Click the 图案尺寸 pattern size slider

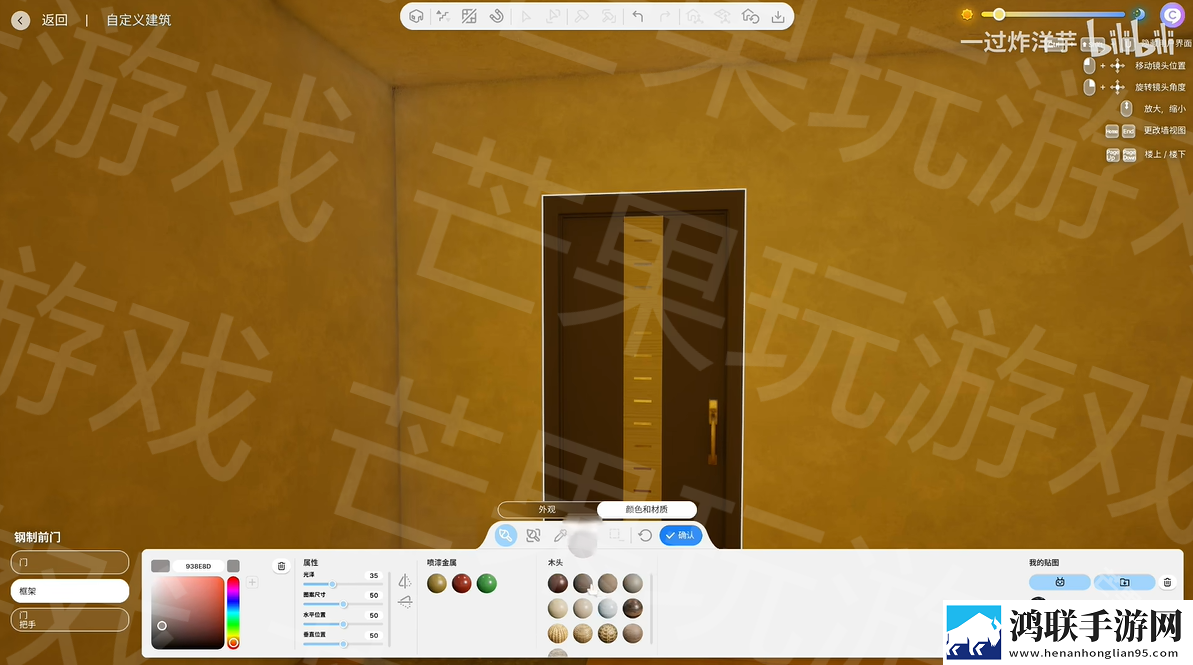tap(342, 604)
